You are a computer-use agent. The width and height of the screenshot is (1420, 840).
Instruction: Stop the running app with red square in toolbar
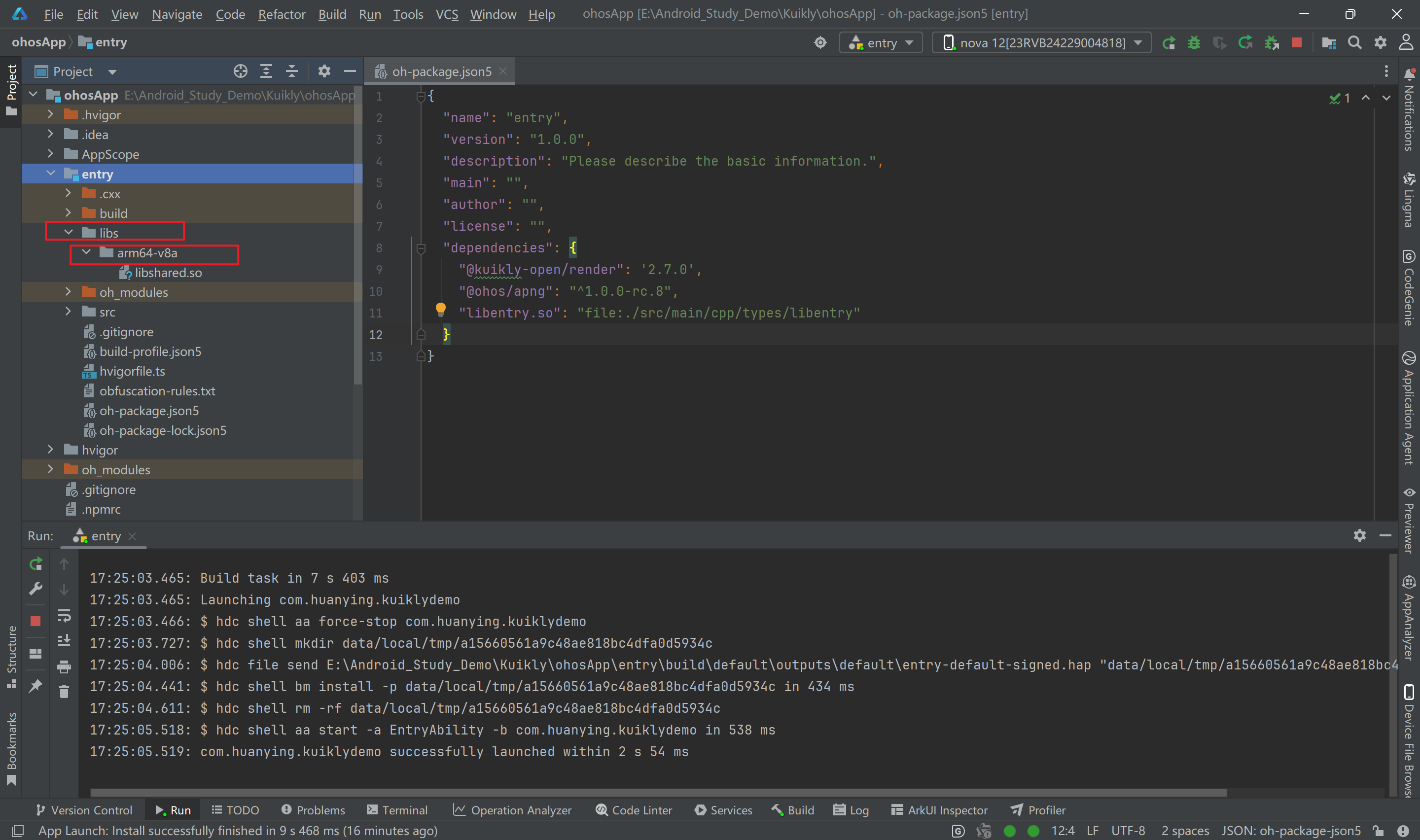1297,43
